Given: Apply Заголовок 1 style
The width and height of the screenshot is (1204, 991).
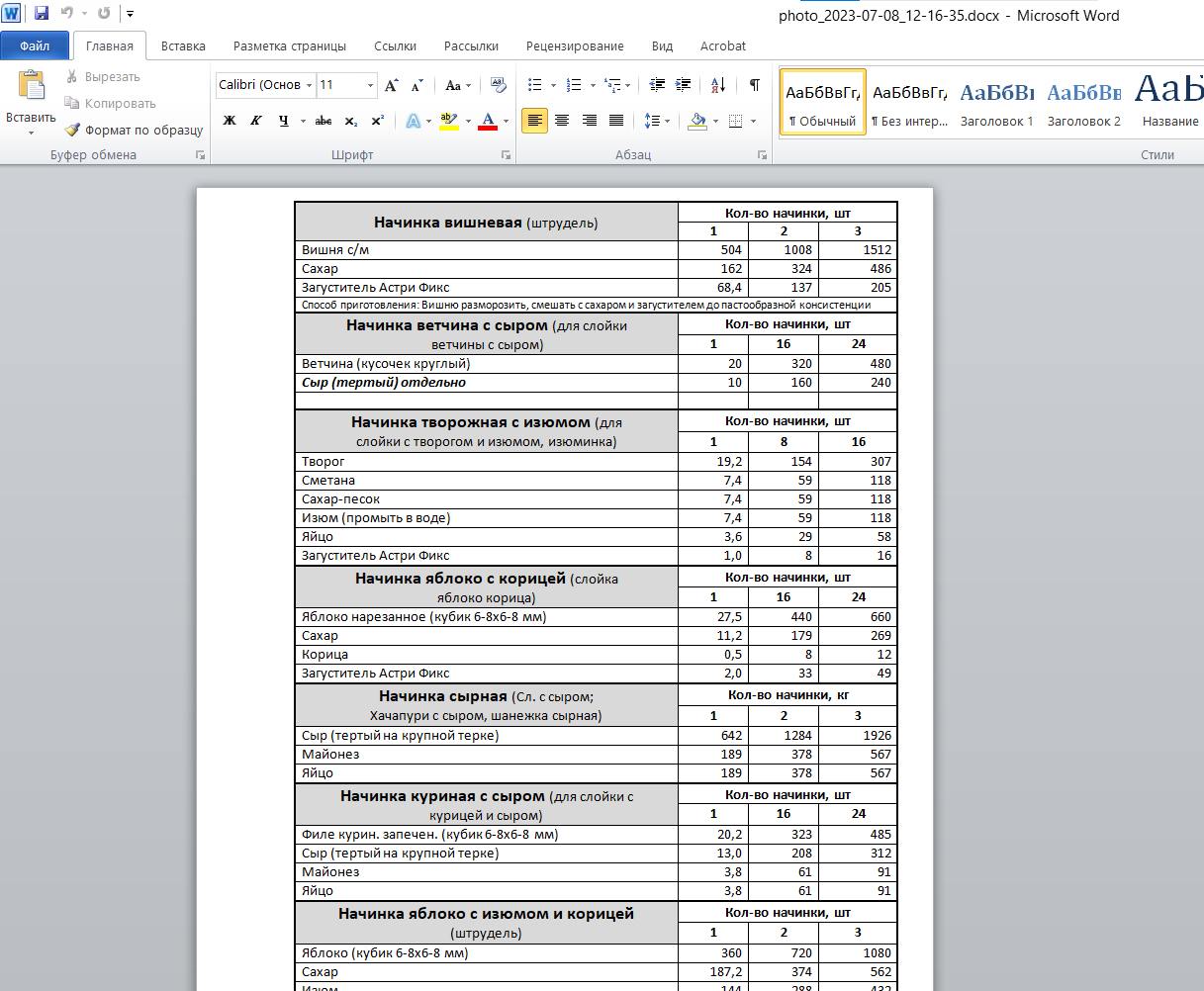Looking at the screenshot, I should [x=996, y=102].
